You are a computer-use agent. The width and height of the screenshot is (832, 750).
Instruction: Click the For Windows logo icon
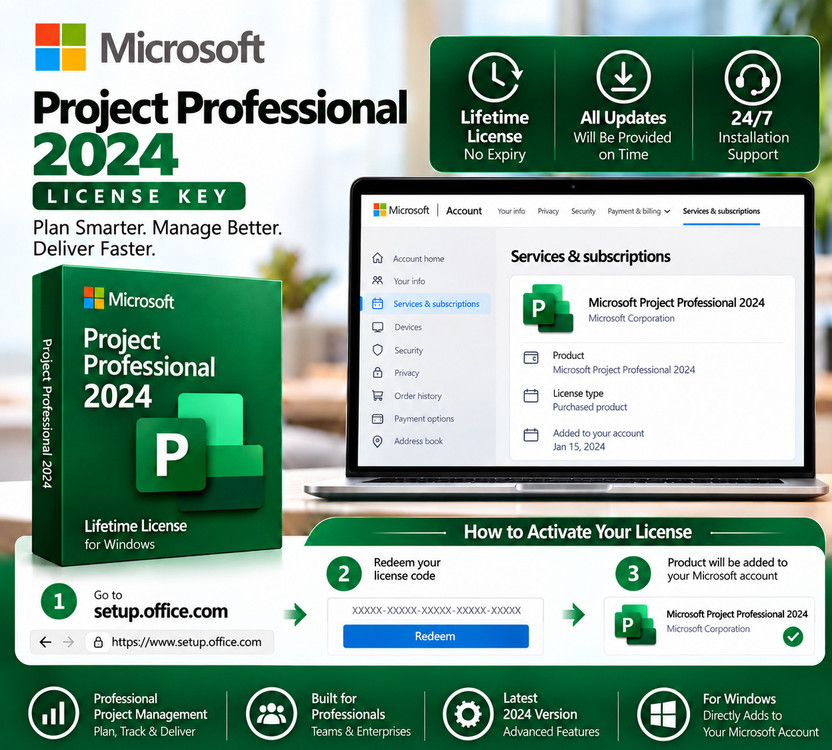pyautogui.click(x=663, y=714)
